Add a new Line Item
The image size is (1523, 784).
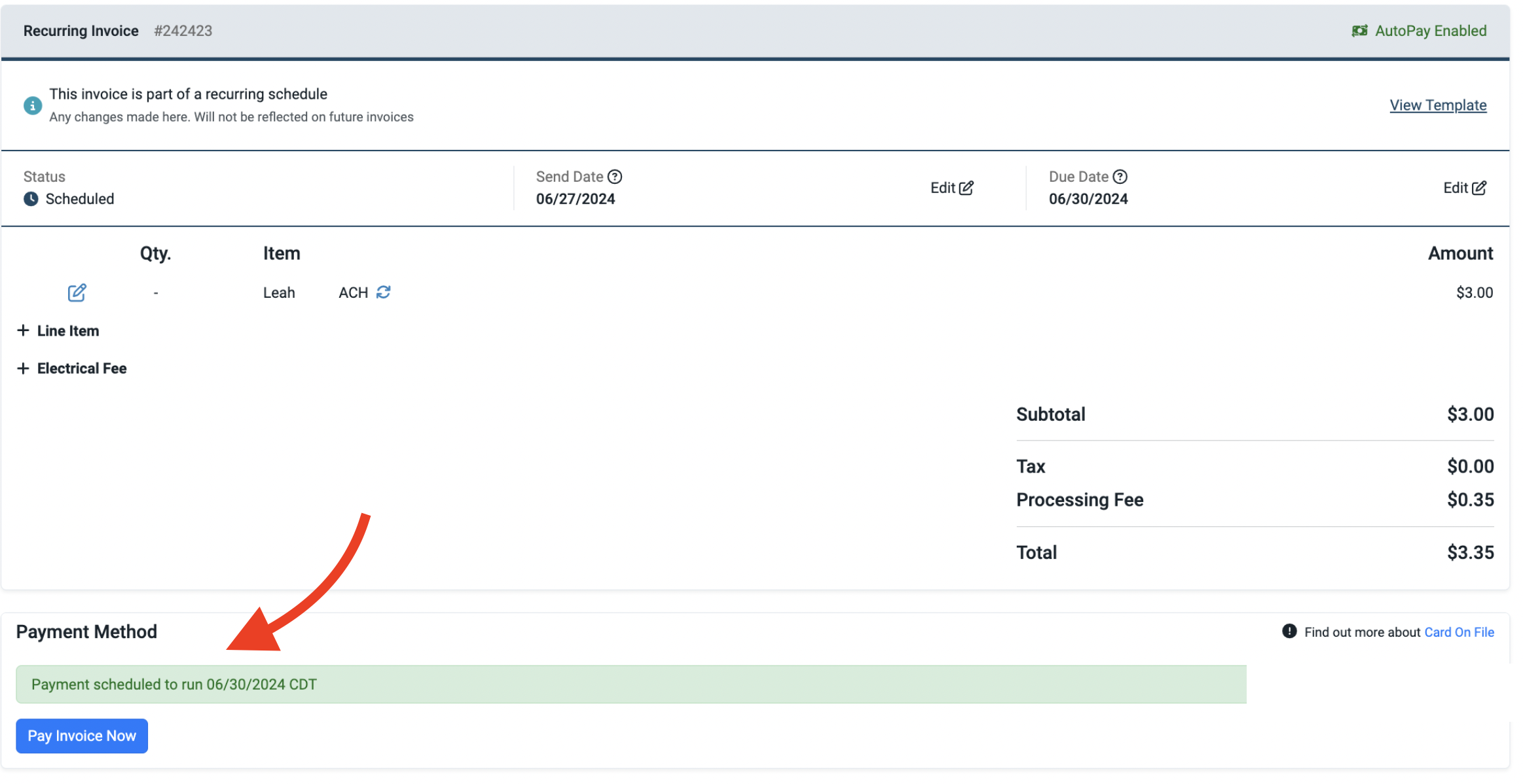point(58,330)
